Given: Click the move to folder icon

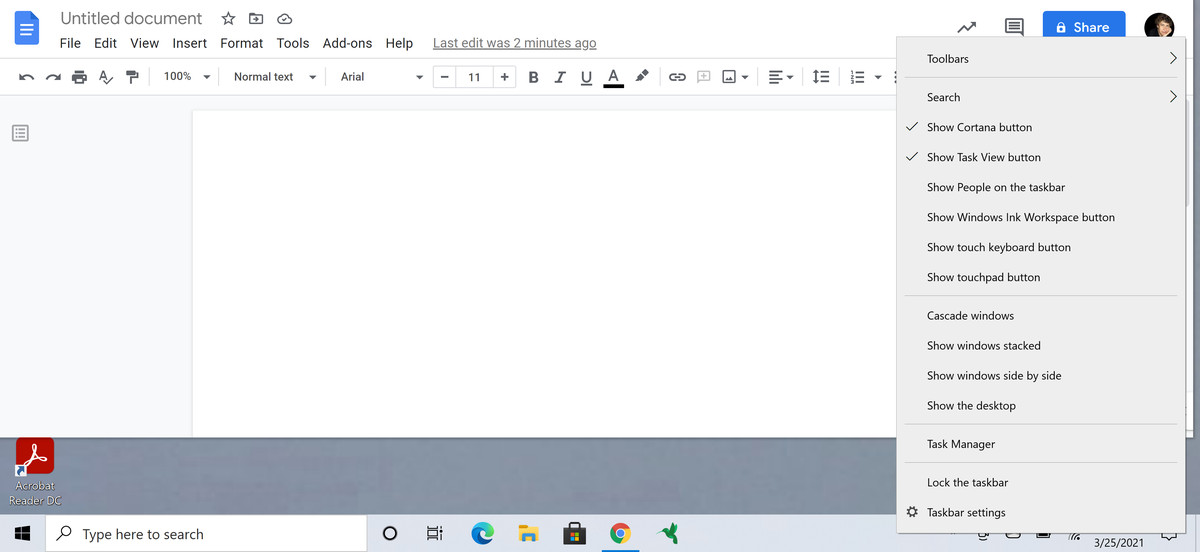Looking at the screenshot, I should pos(256,19).
